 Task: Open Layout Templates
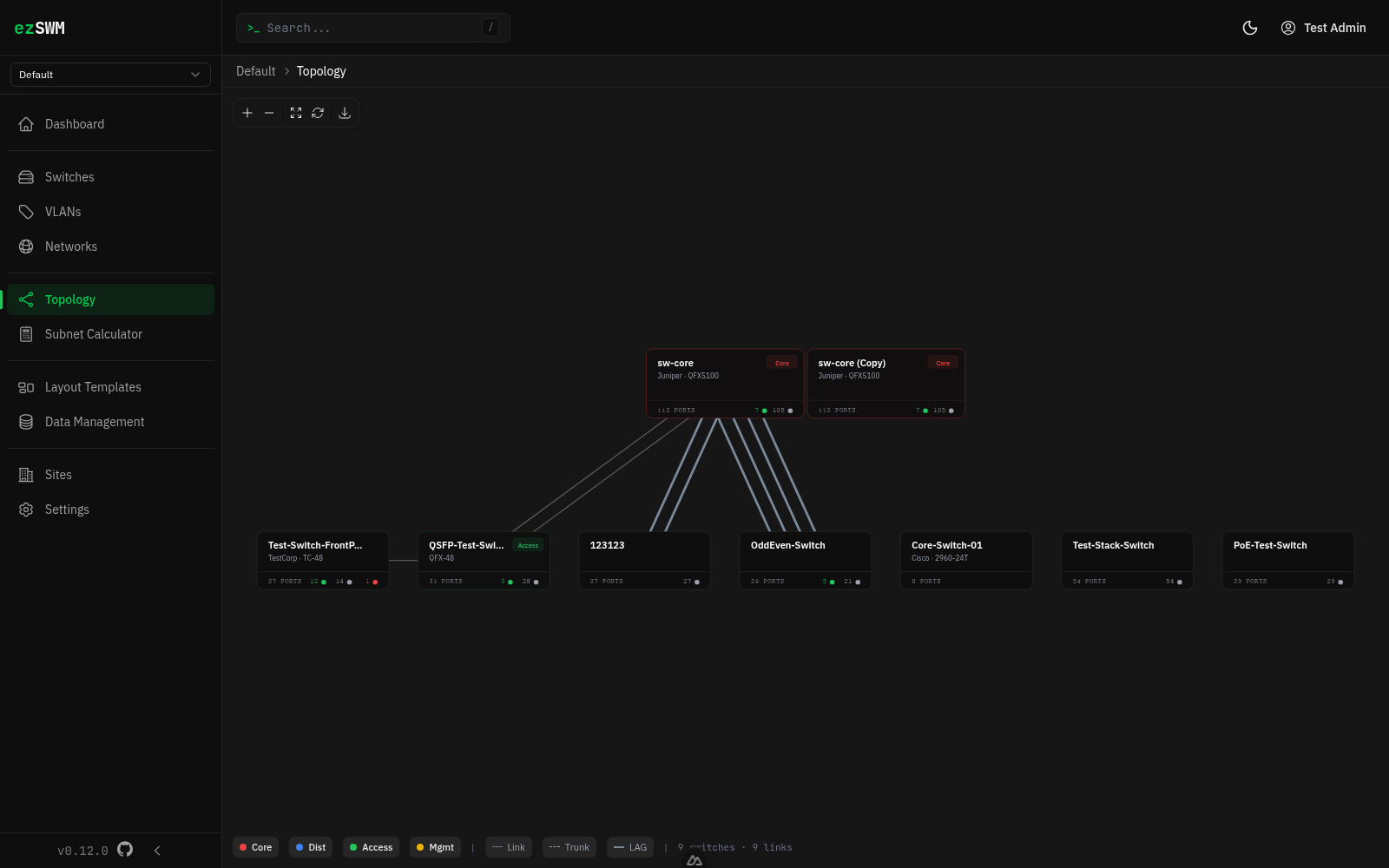coord(110,387)
